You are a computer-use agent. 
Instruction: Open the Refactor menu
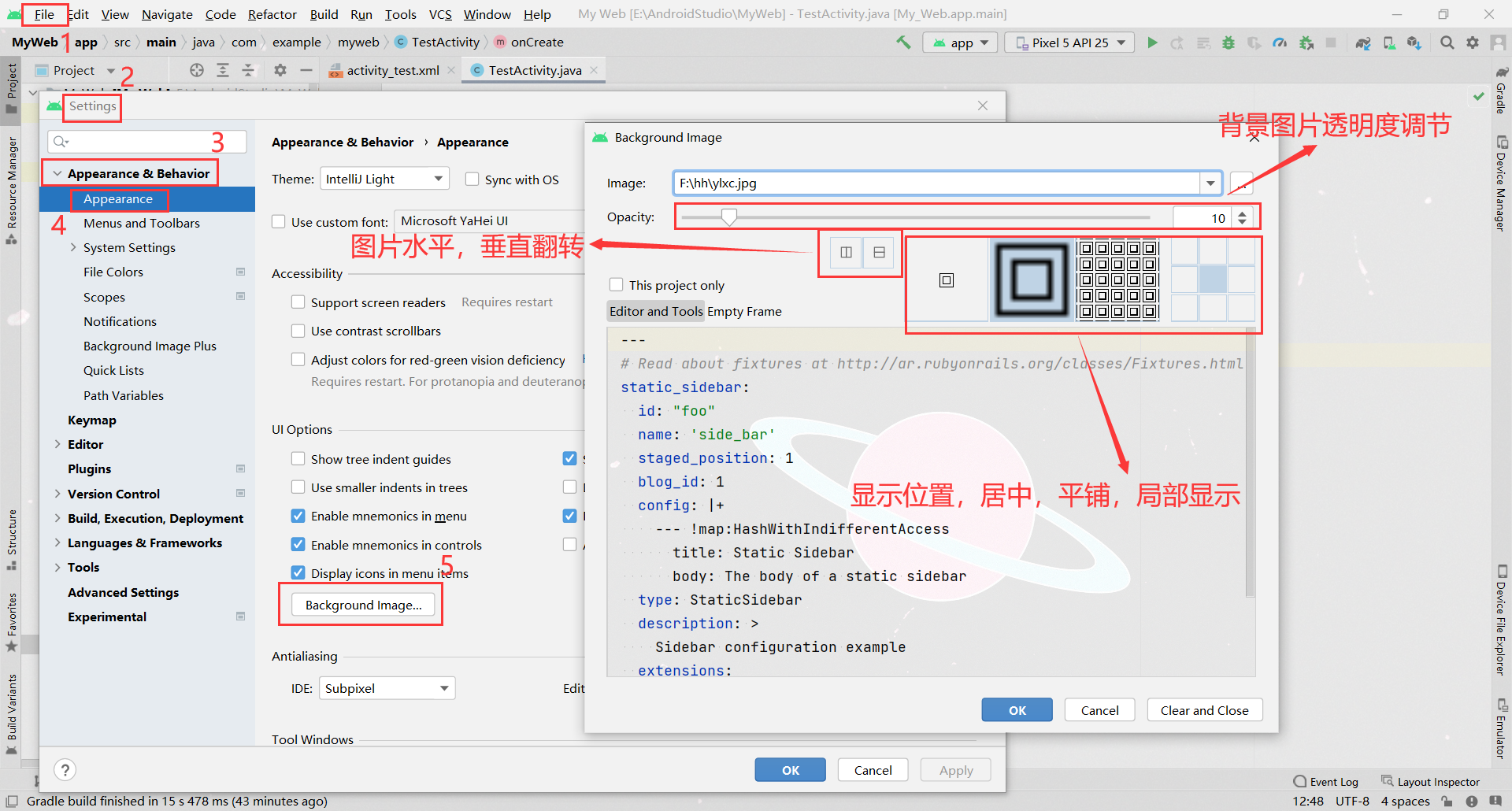coord(272,14)
